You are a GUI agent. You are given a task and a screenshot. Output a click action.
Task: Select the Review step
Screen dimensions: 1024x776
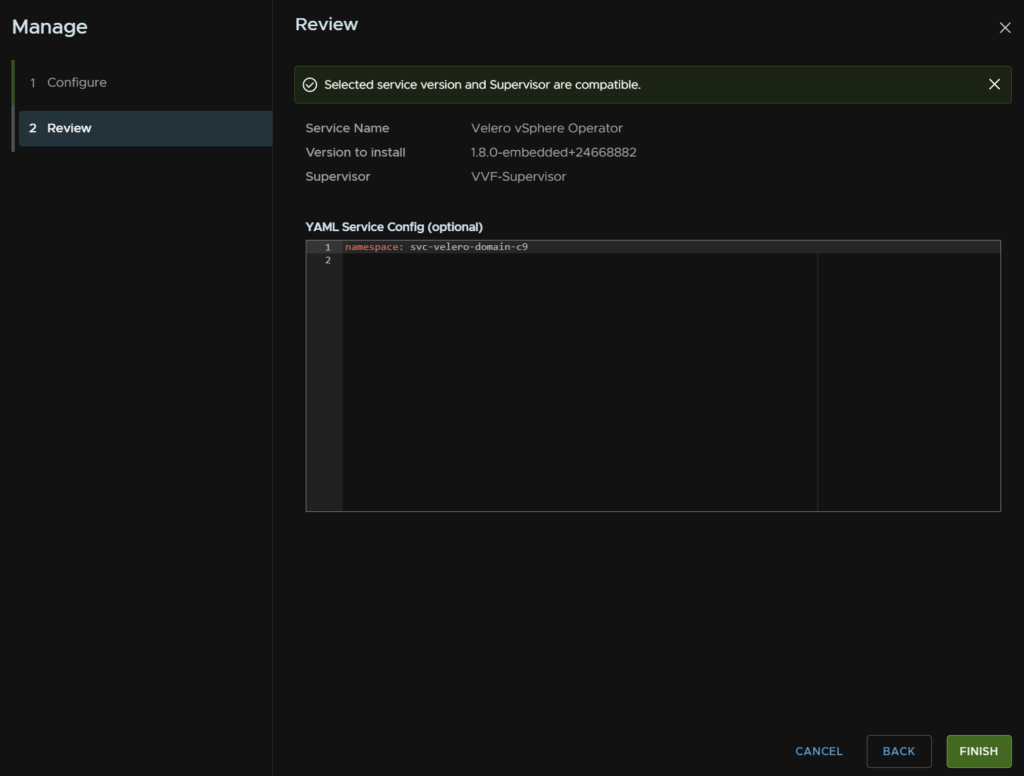click(x=146, y=128)
